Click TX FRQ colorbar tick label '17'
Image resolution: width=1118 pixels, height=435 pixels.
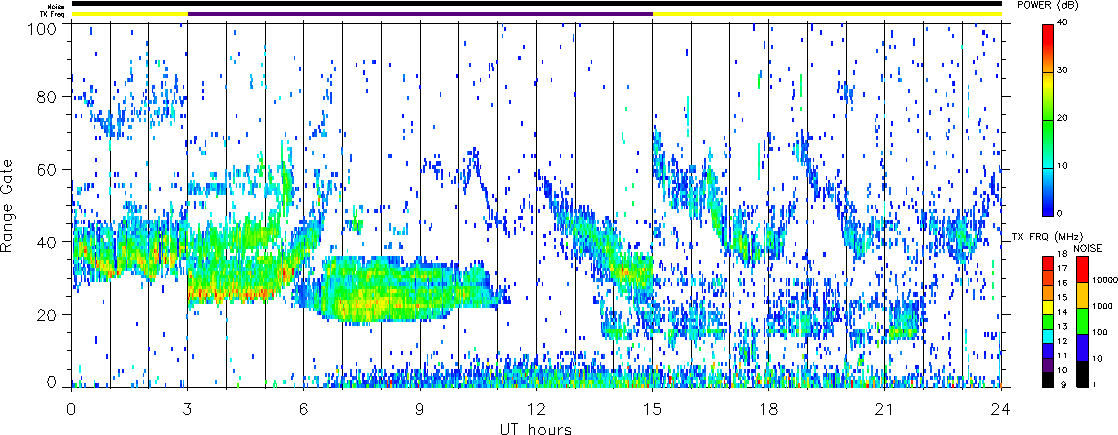[1063, 268]
